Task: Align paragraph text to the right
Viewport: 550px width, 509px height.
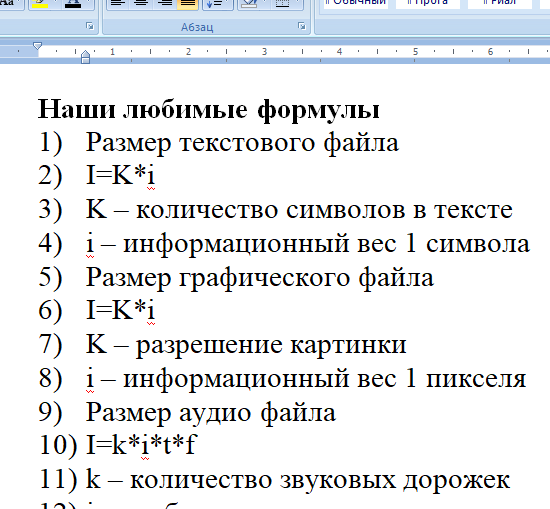Action: coord(165,4)
